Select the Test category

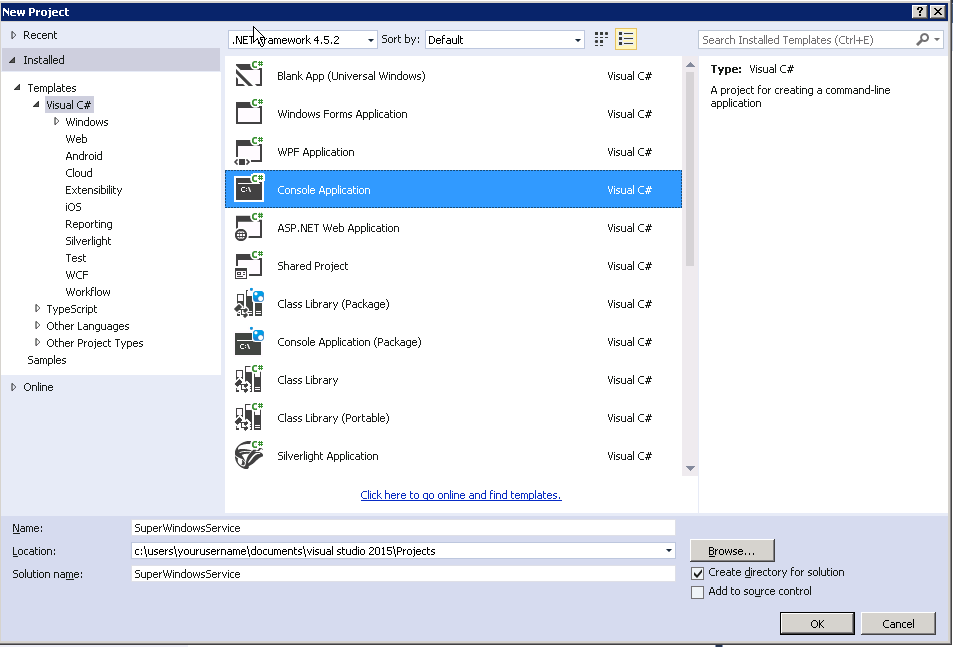click(75, 258)
